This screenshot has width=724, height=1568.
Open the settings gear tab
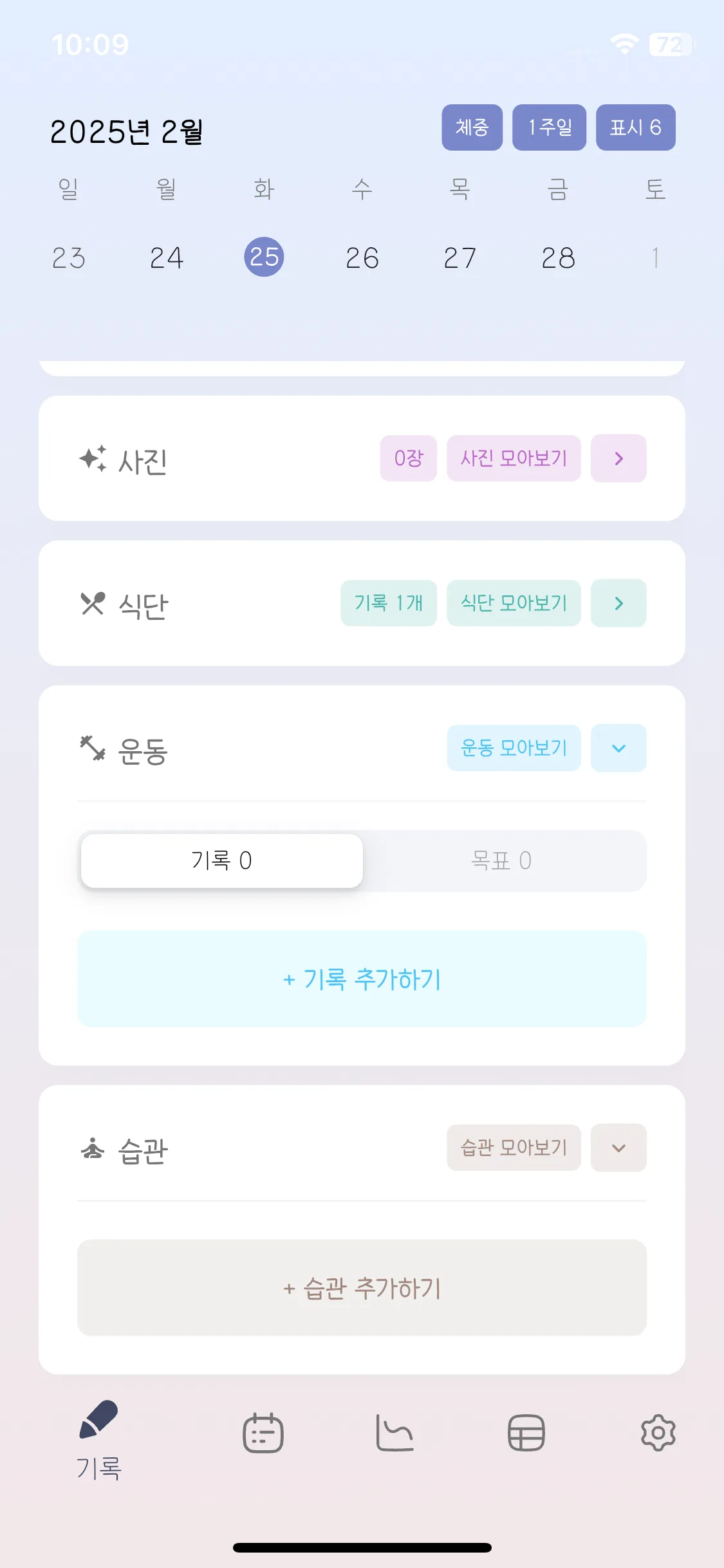(x=658, y=1433)
